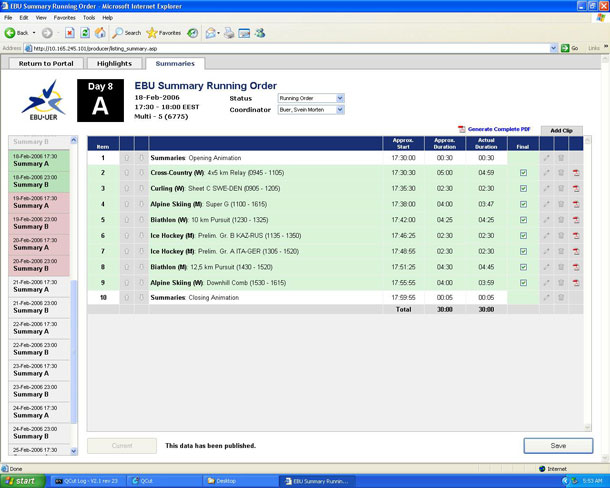Open the Tools menu
The image size is (610, 488).
pos(89,18)
